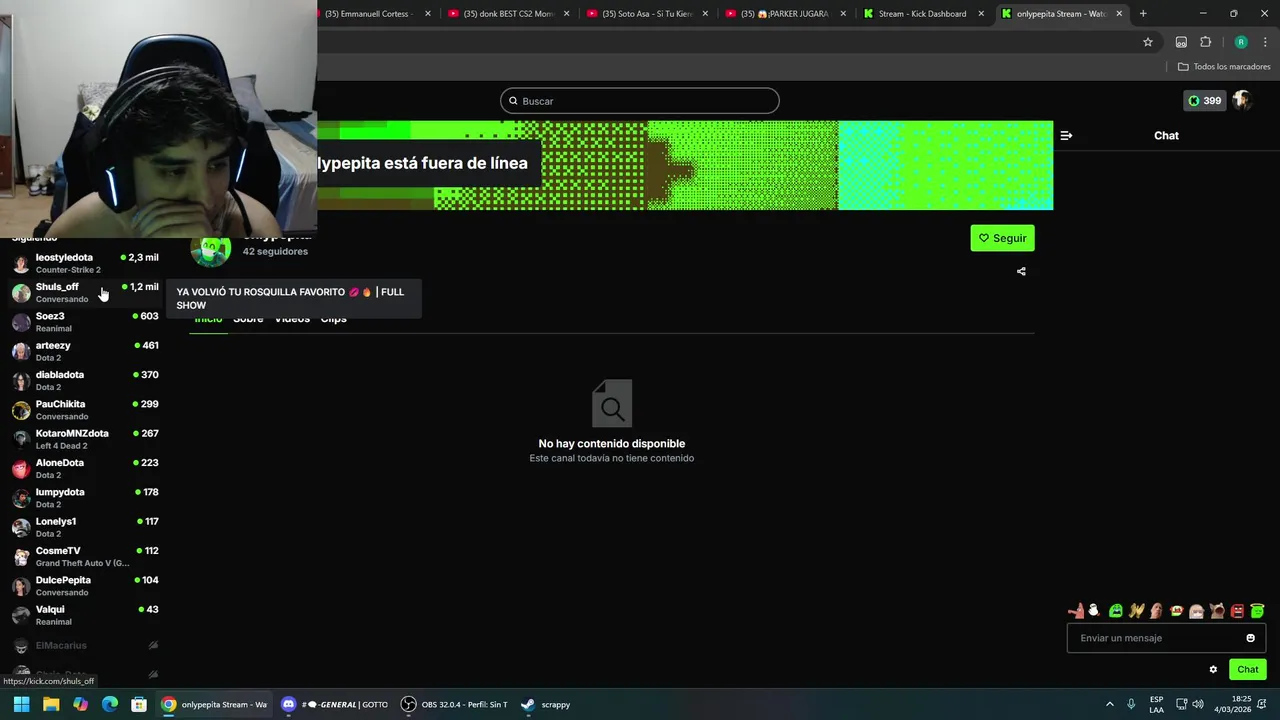The width and height of the screenshot is (1280, 720).
Task: Open the Todos los marcadores folder
Action: (x=1224, y=66)
